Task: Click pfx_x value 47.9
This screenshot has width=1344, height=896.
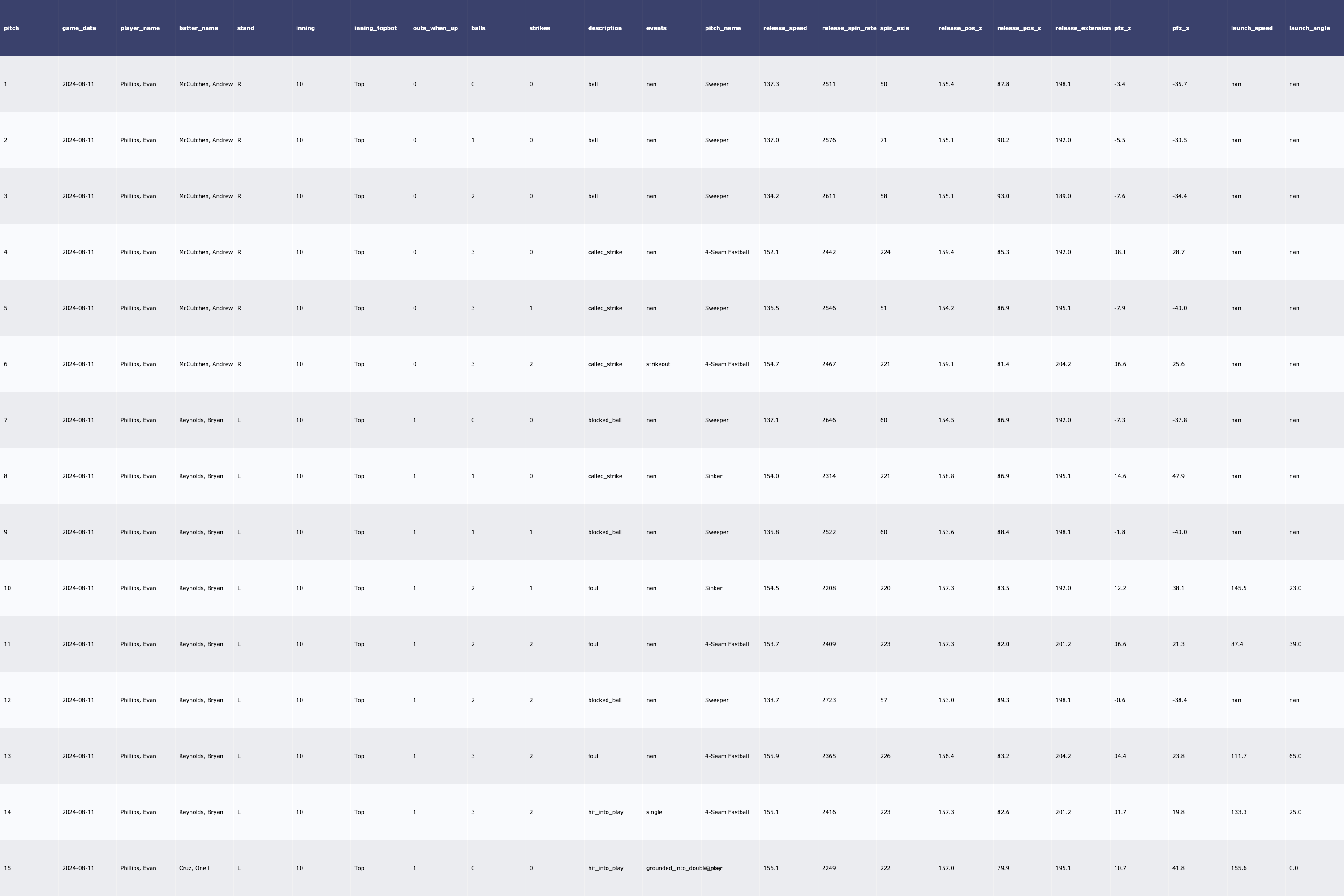Action: [x=1178, y=476]
